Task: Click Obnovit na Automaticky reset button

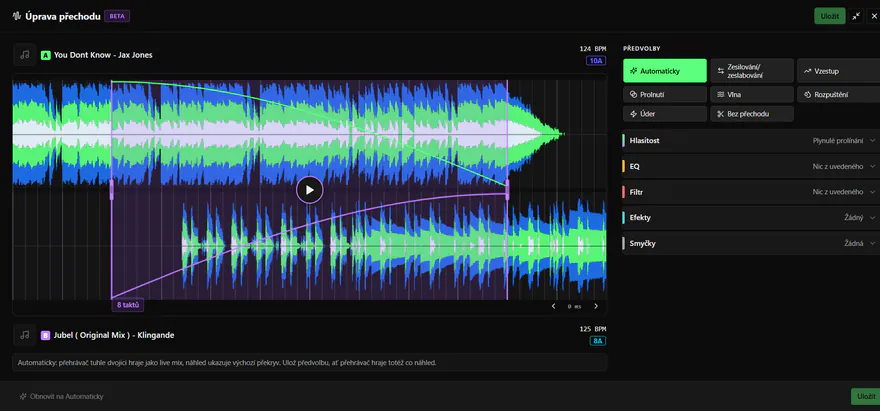Action: [x=62, y=396]
